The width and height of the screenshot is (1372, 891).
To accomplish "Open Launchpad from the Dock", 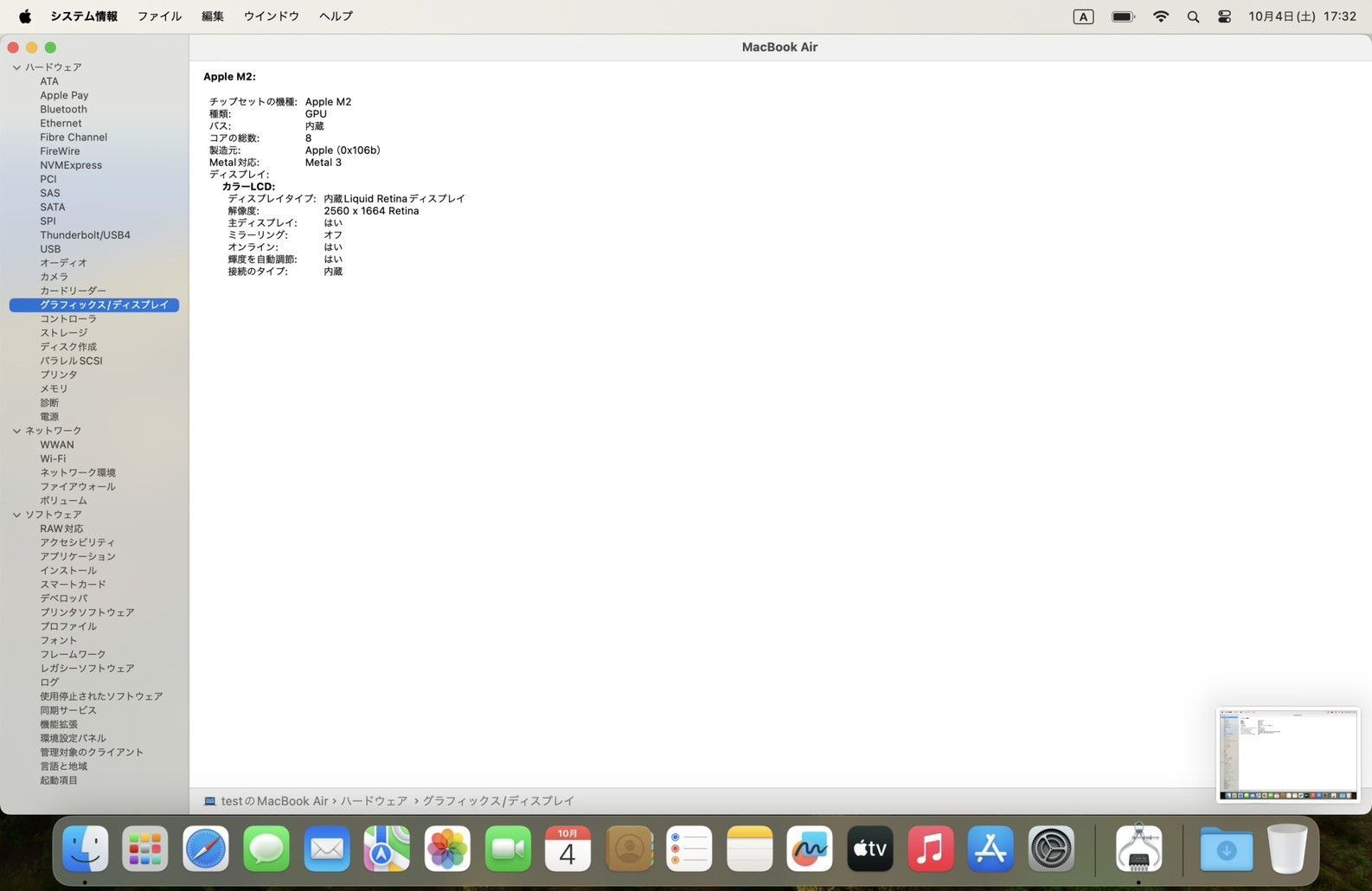I will (145, 849).
